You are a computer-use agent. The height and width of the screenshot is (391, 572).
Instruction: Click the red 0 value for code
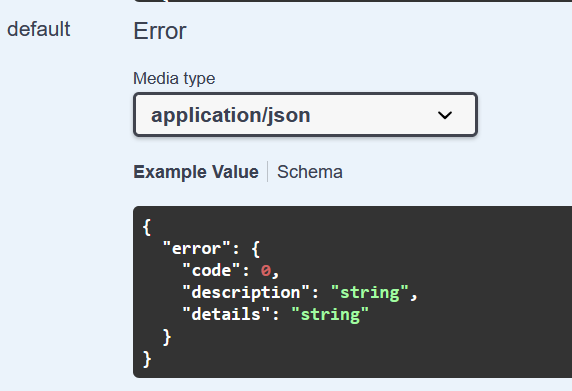(x=266, y=271)
